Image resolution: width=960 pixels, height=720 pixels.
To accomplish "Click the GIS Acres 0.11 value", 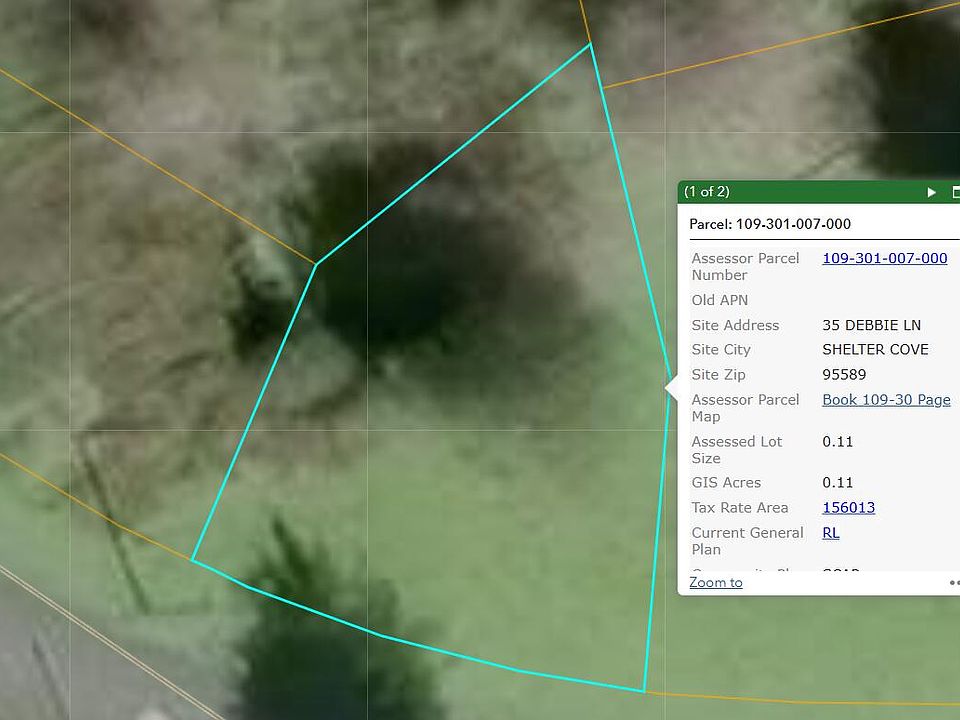I will pos(837,483).
